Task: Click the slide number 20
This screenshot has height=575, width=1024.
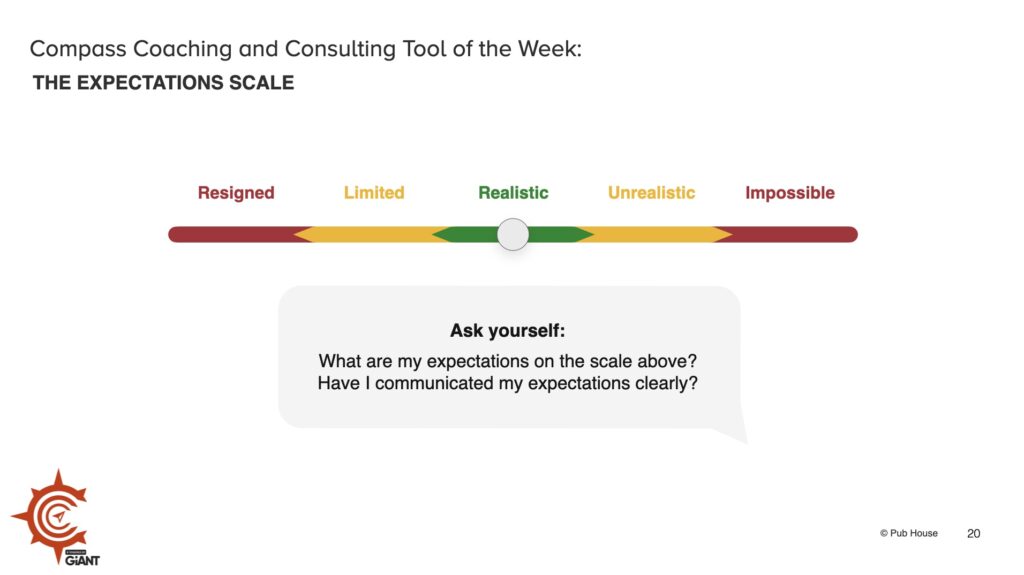Action: [x=973, y=533]
